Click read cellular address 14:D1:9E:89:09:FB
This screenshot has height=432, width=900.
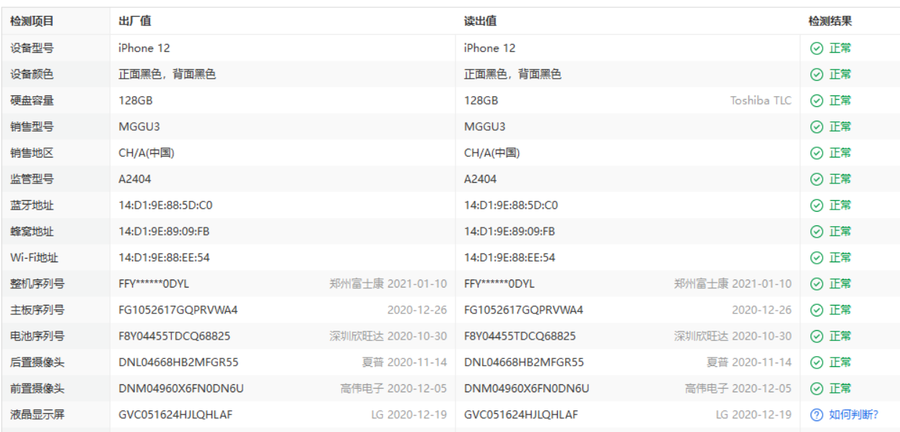click(510, 232)
